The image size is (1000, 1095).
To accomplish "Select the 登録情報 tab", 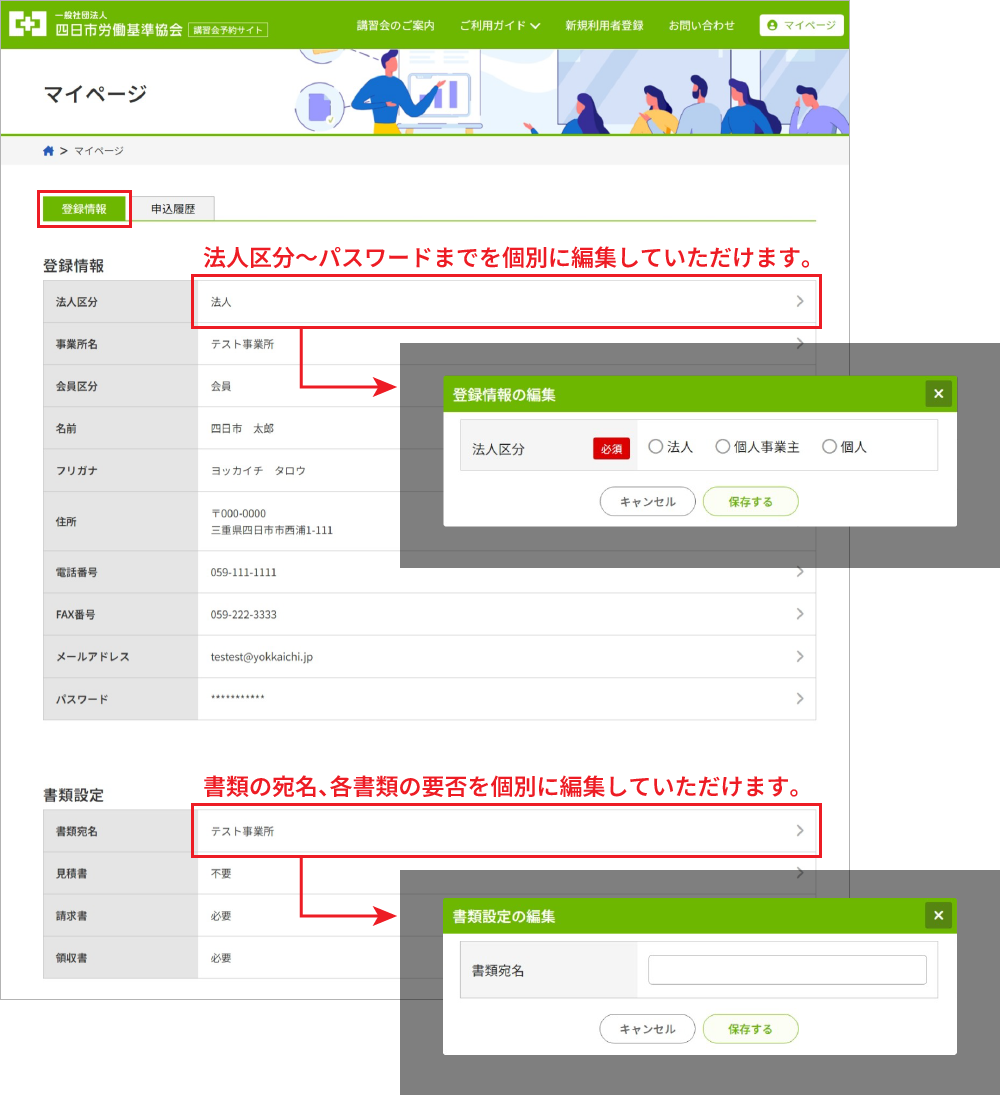I will (84, 209).
